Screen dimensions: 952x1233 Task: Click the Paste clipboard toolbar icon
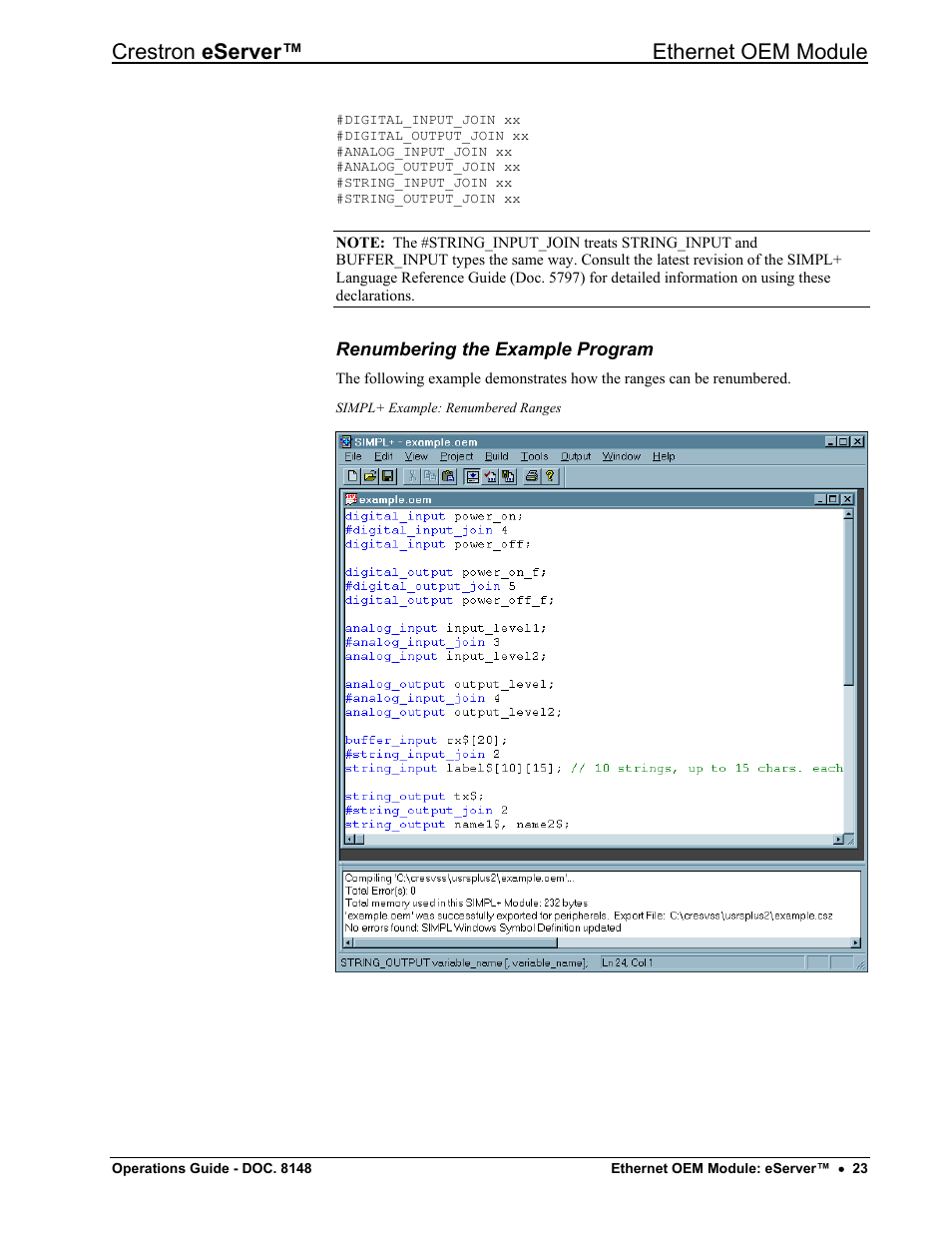448,476
